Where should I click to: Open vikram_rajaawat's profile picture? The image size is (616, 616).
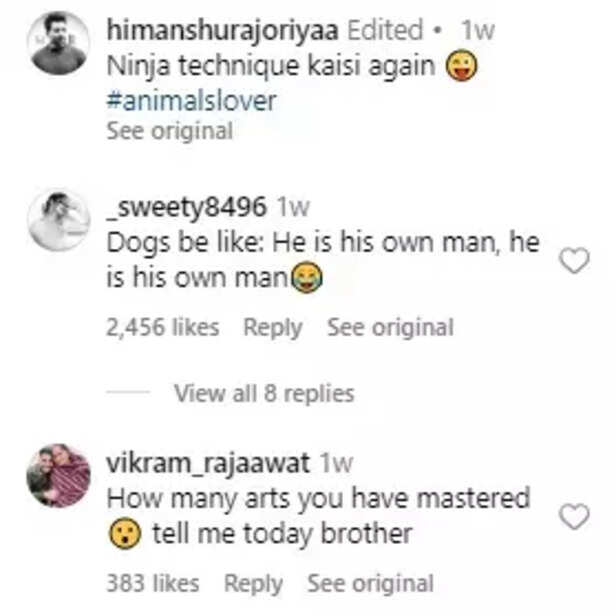pos(59,475)
